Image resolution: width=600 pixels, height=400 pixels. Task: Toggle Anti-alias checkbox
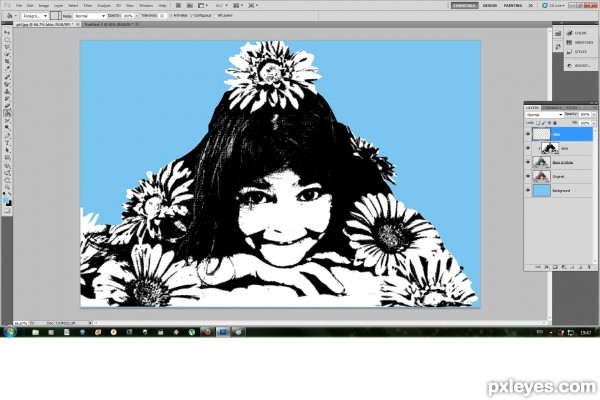coord(171,16)
